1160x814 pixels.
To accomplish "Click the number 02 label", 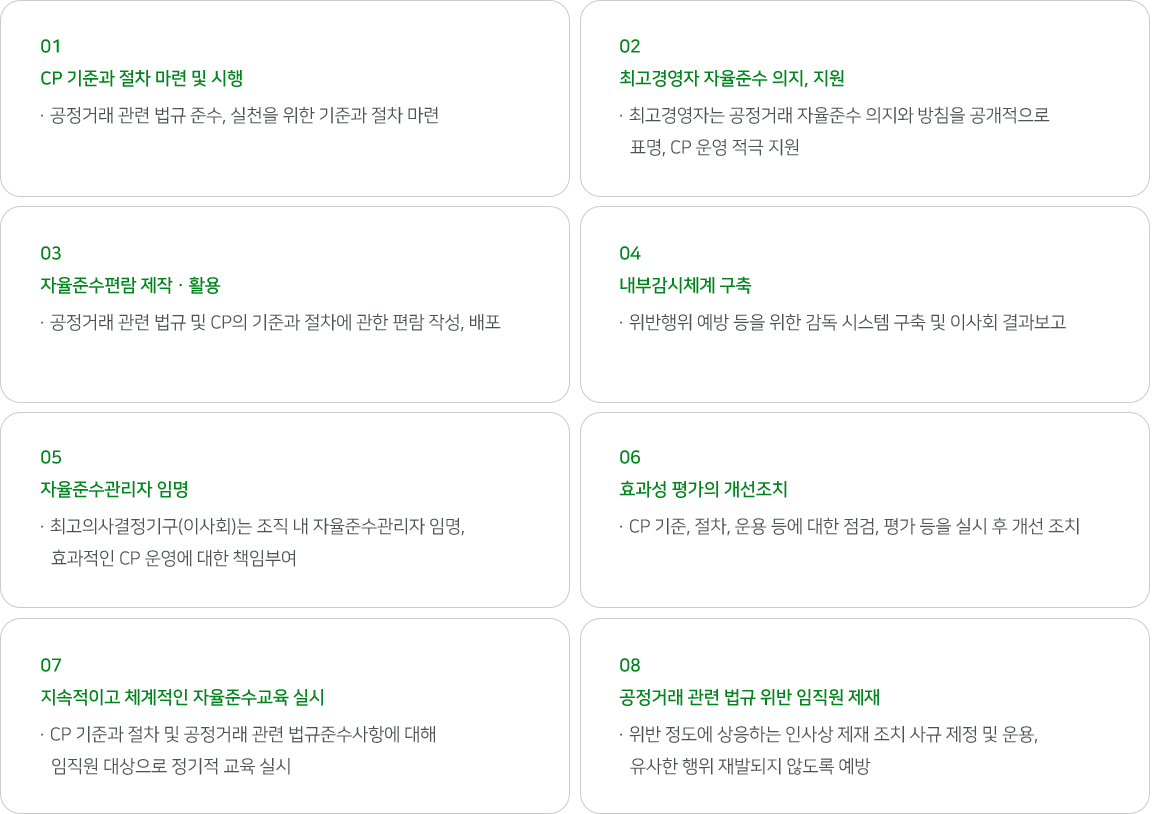I will [630, 47].
